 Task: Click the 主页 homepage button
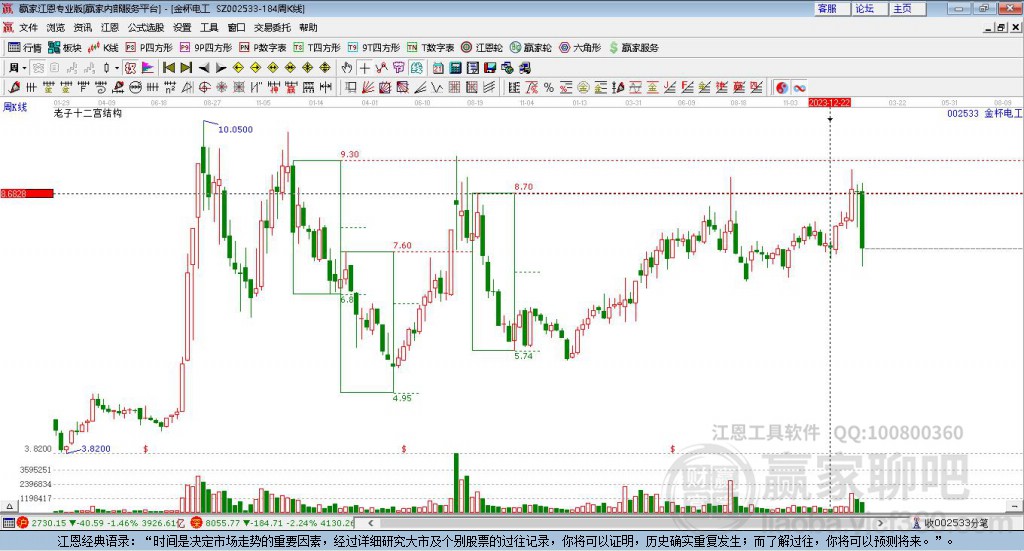click(x=907, y=8)
